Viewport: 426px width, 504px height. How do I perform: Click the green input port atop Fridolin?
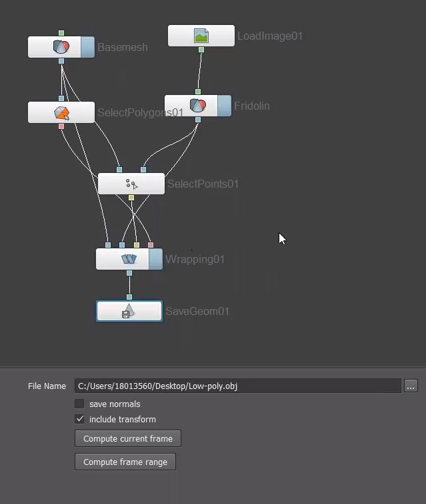coord(198,92)
